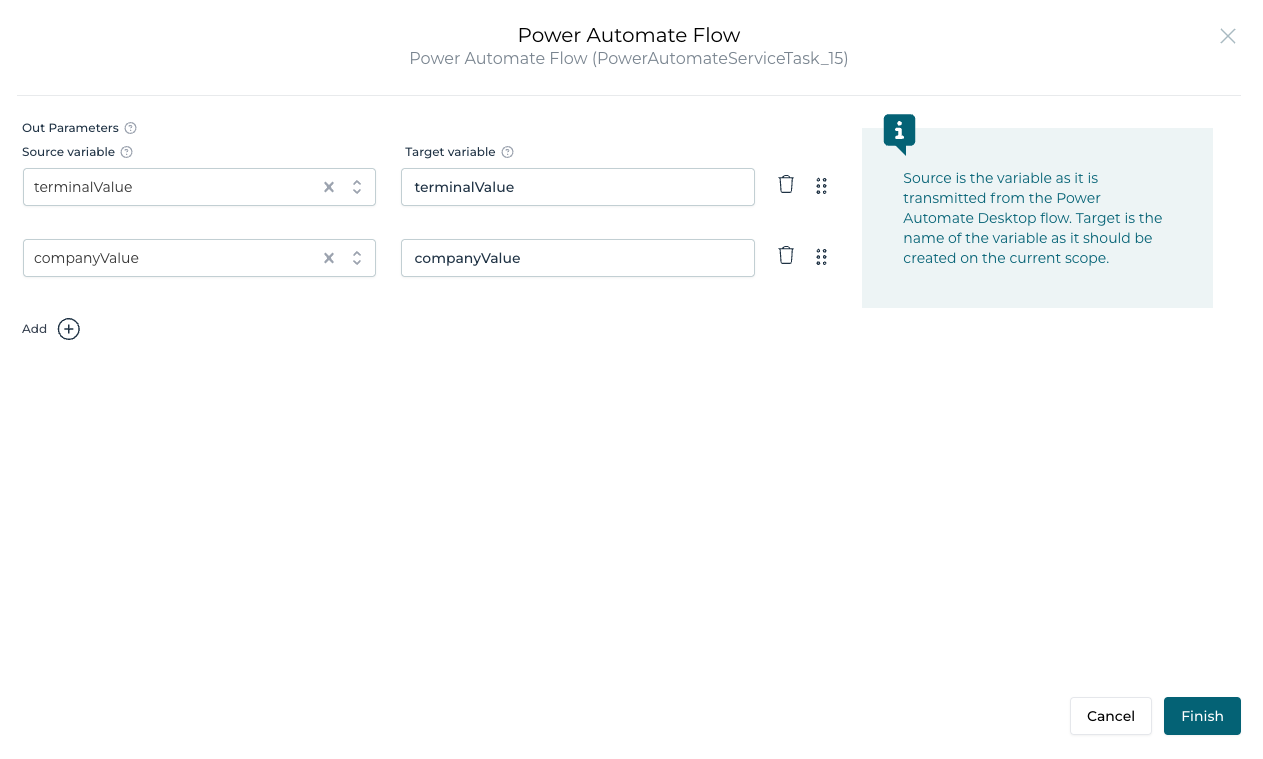Click the info icon above the description panel

[897, 130]
